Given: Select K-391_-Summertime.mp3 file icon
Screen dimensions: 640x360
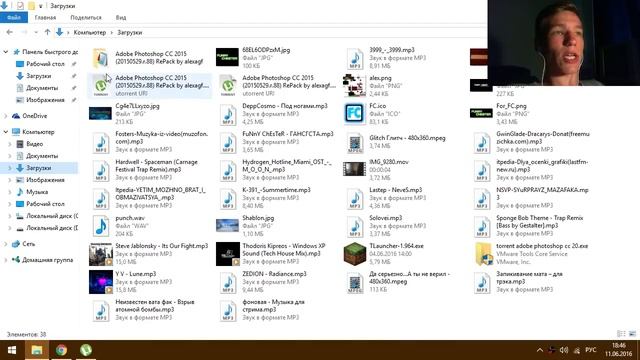Looking at the screenshot, I should (228, 199).
